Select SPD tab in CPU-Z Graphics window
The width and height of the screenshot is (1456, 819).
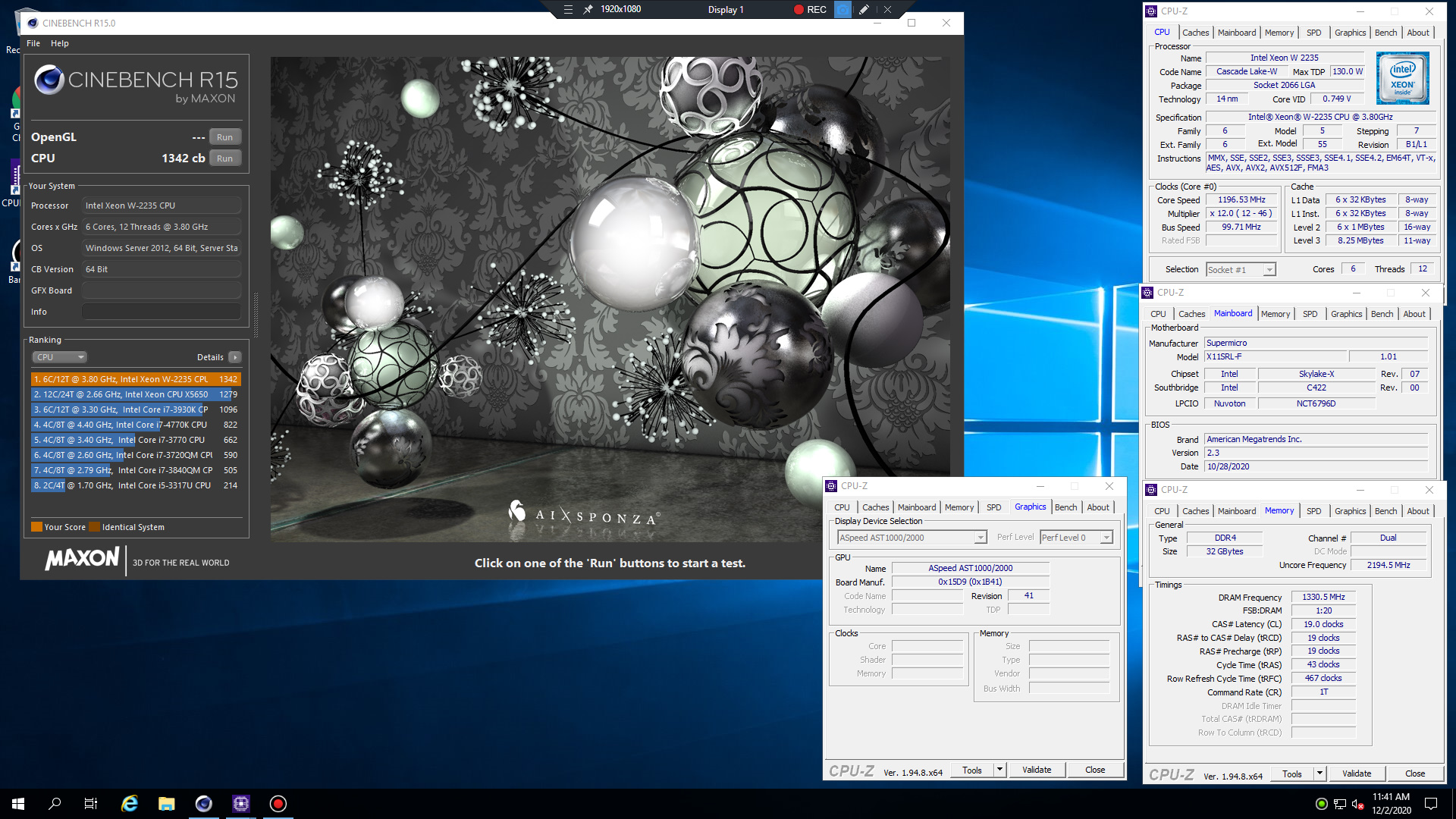[x=993, y=507]
